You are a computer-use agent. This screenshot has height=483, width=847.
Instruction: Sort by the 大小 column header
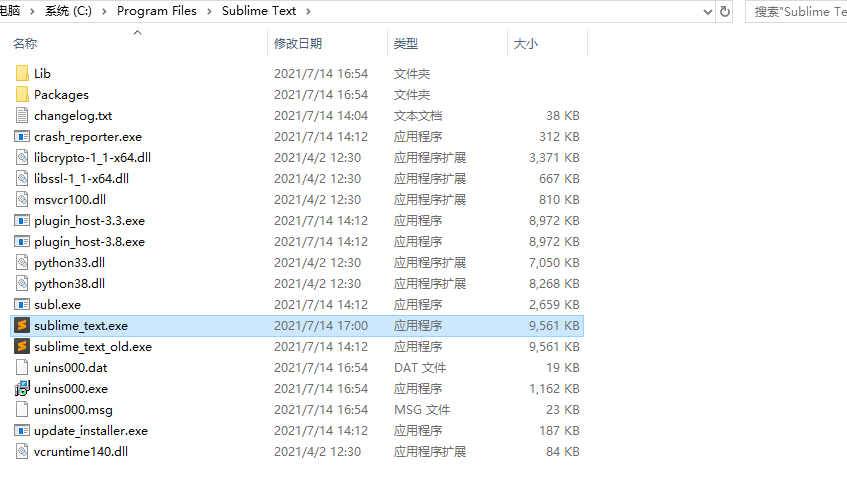coord(525,44)
